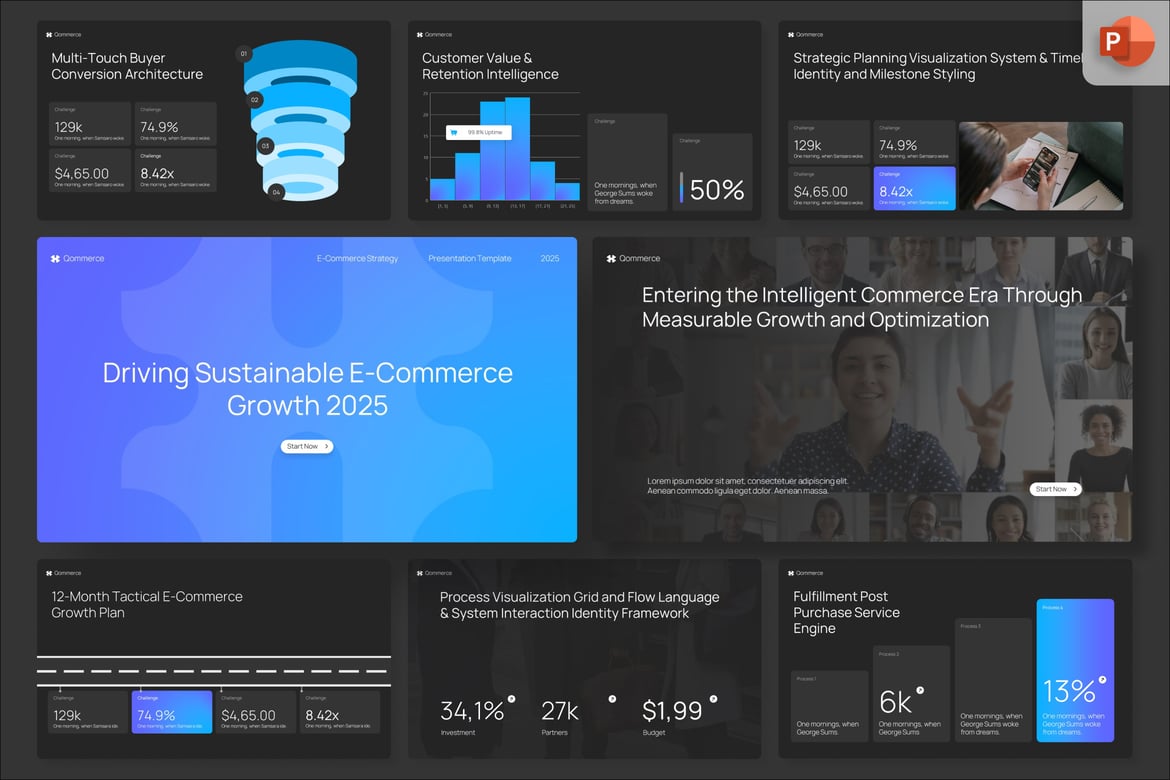Click Start Now on the blue cover slide
The height and width of the screenshot is (780, 1170).
tap(307, 446)
